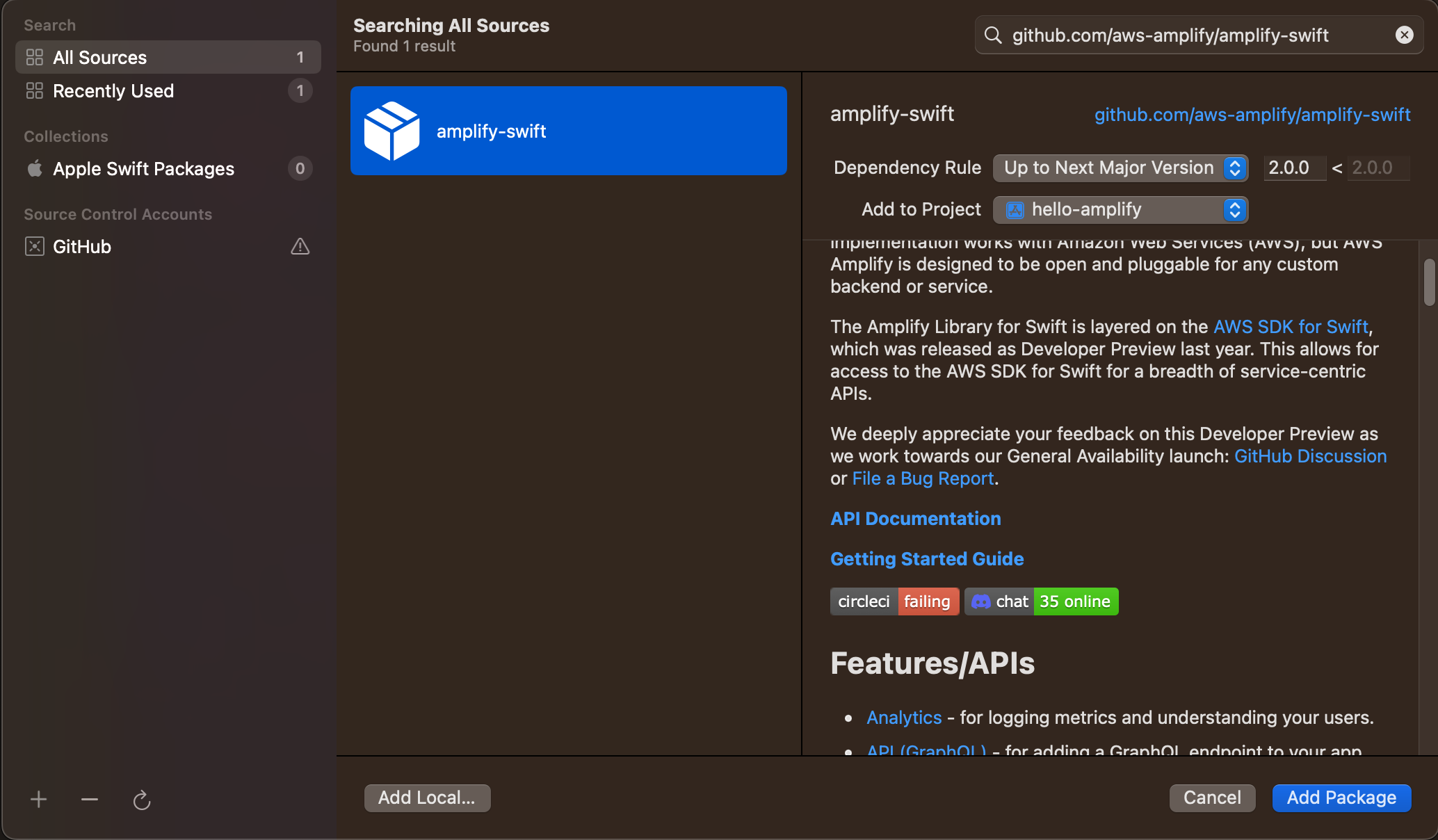This screenshot has width=1438, height=840.
Task: Focus the package URL search field
Action: [1199, 35]
